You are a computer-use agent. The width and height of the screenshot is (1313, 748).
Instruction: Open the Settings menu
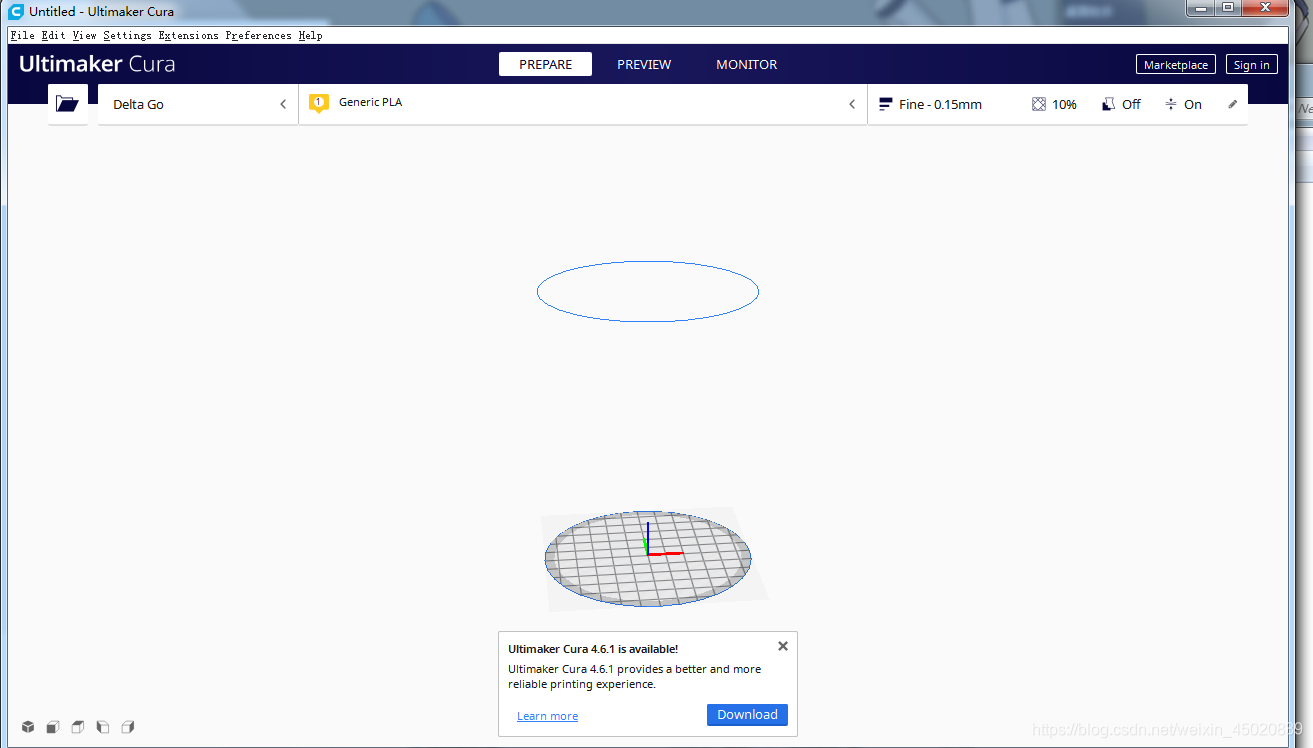(x=127, y=35)
